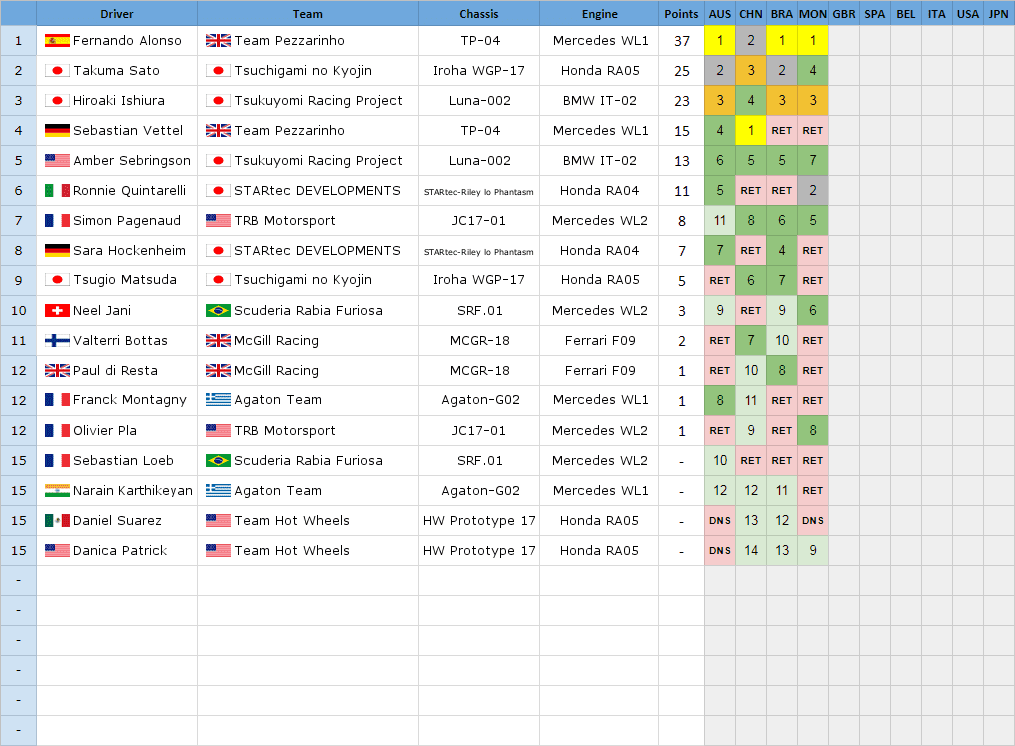The image size is (1015, 746).
Task: Select the UK flag beside Paul di Resta
Action: tap(57, 370)
